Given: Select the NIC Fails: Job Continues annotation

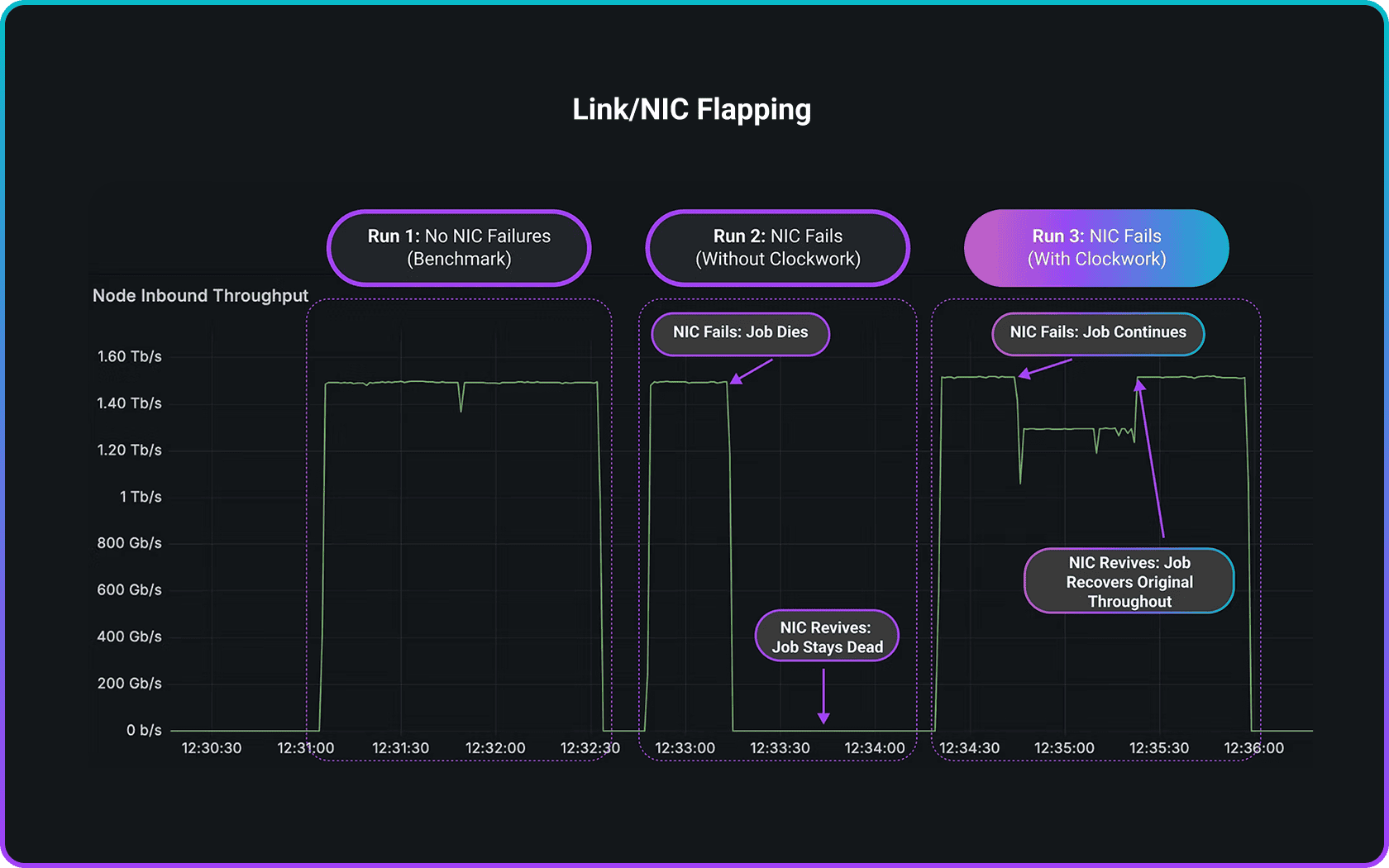Looking at the screenshot, I should (1097, 332).
